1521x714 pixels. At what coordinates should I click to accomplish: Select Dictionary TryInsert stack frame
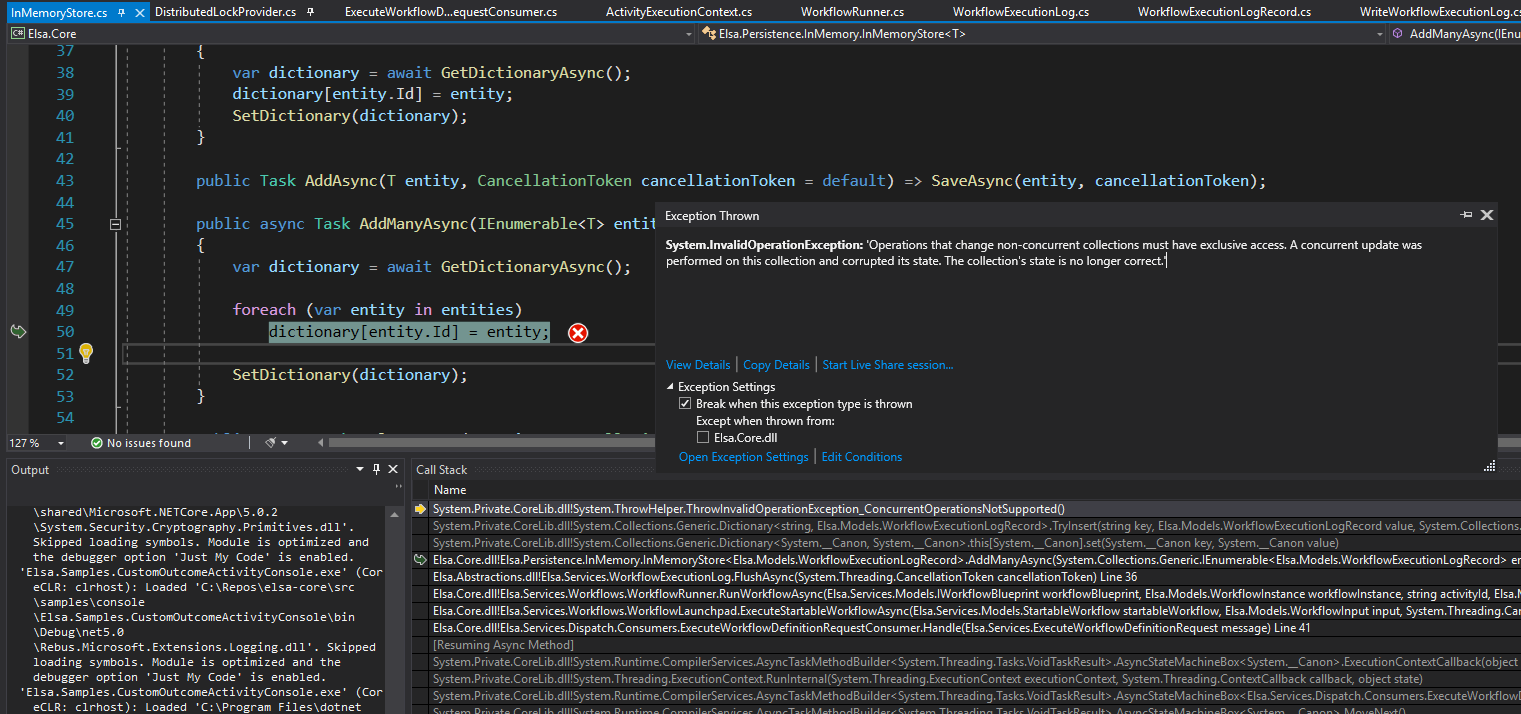click(976, 526)
